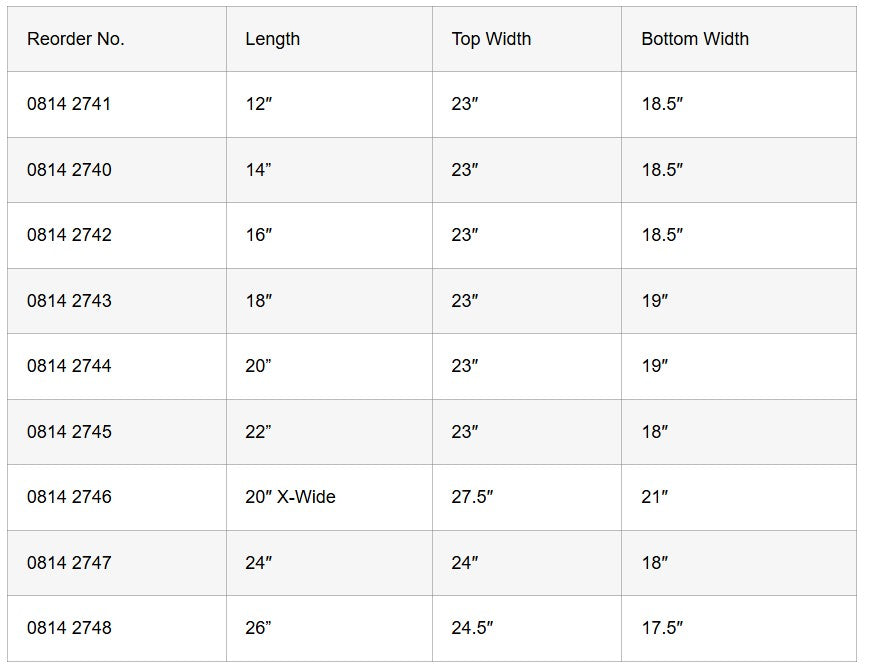Click reorder number 0814 2744
Screen dimensions: 872x672
click(x=69, y=366)
